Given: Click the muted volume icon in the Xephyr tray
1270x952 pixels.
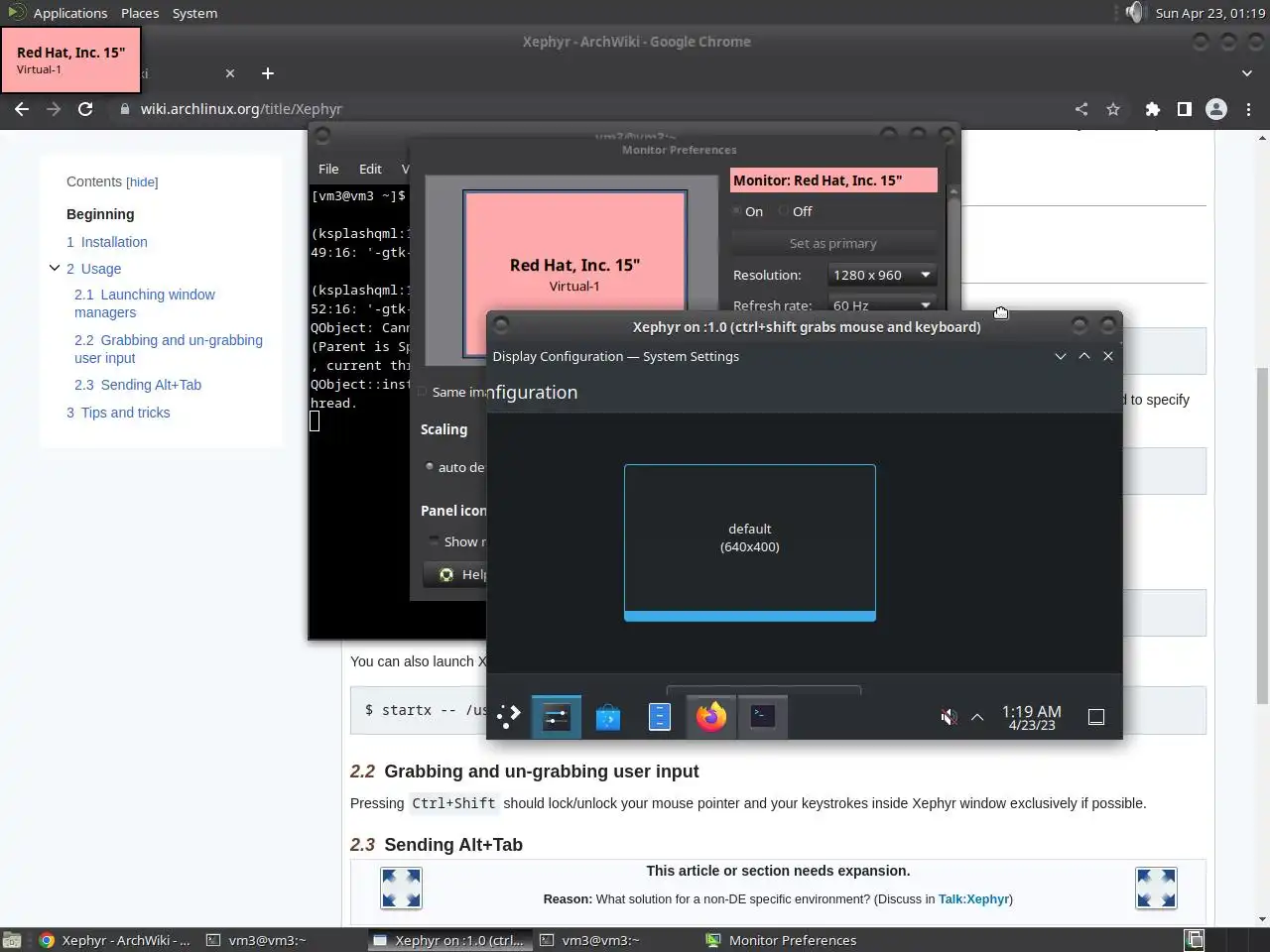Looking at the screenshot, I should (949, 717).
